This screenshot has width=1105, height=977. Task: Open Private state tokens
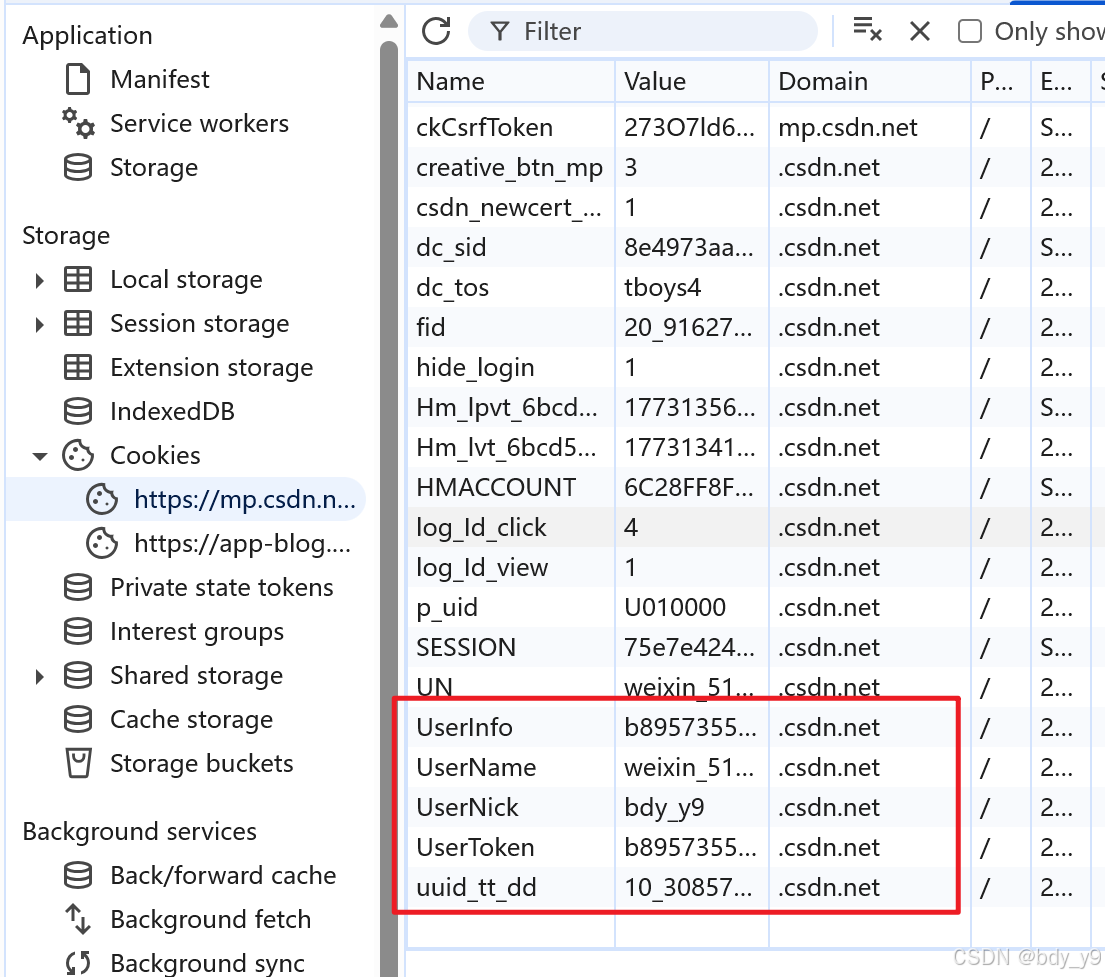pos(221,587)
